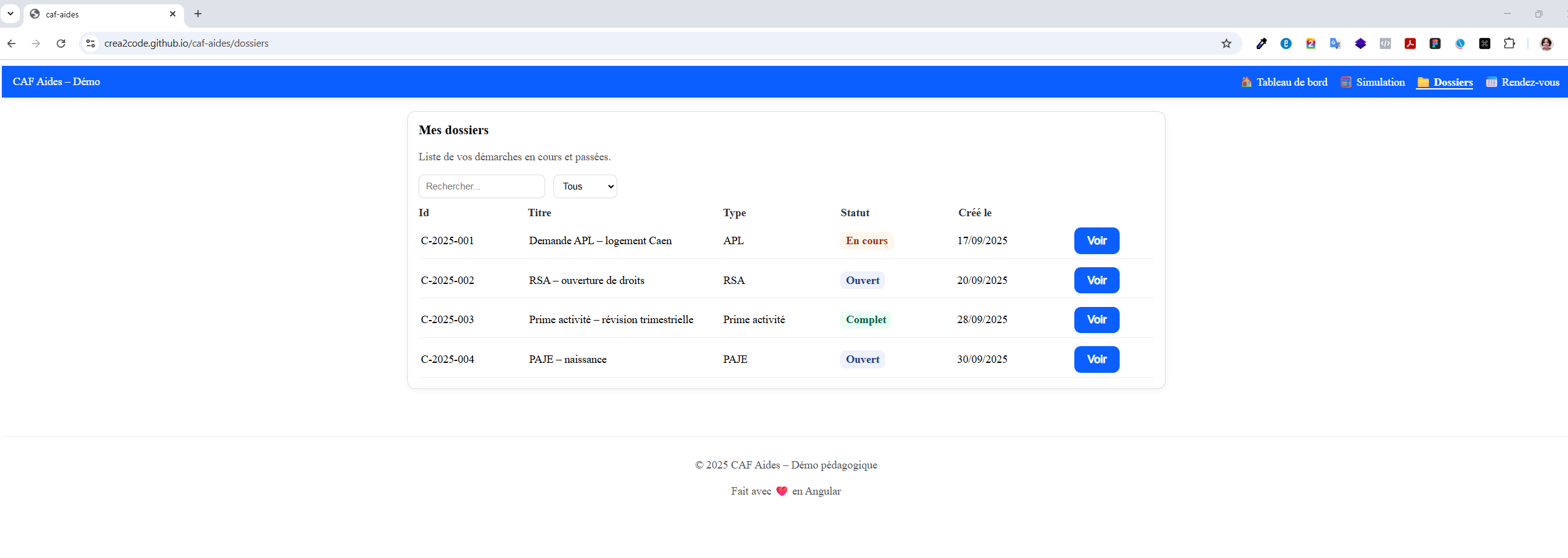This screenshot has height=558, width=1568.
Task: Reload the page
Action: (61, 43)
